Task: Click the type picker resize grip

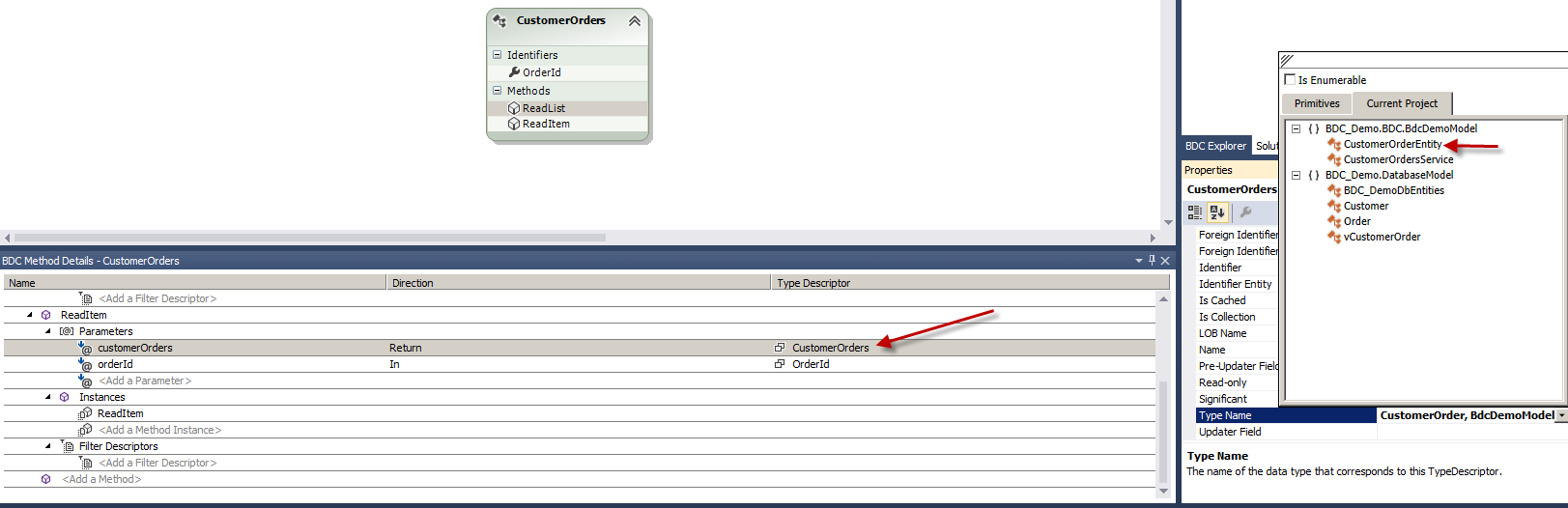Action: tap(1287, 60)
